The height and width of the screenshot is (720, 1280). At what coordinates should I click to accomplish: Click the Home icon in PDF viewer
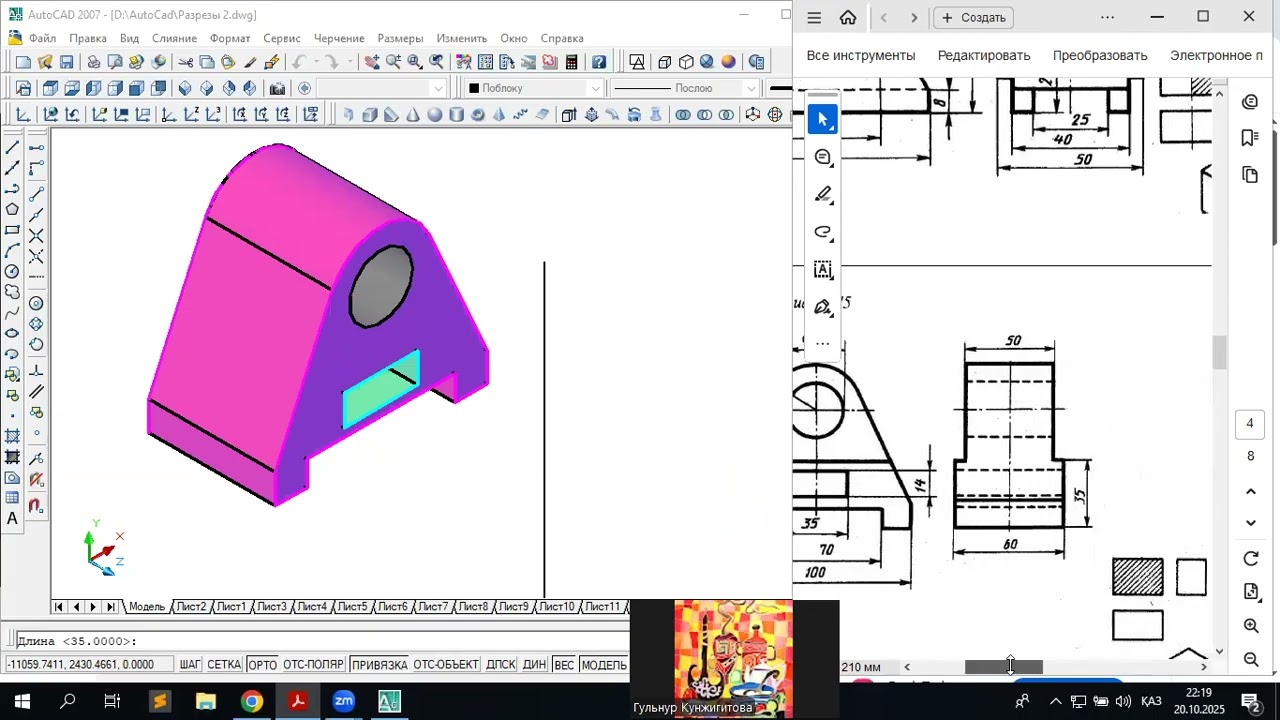point(848,17)
